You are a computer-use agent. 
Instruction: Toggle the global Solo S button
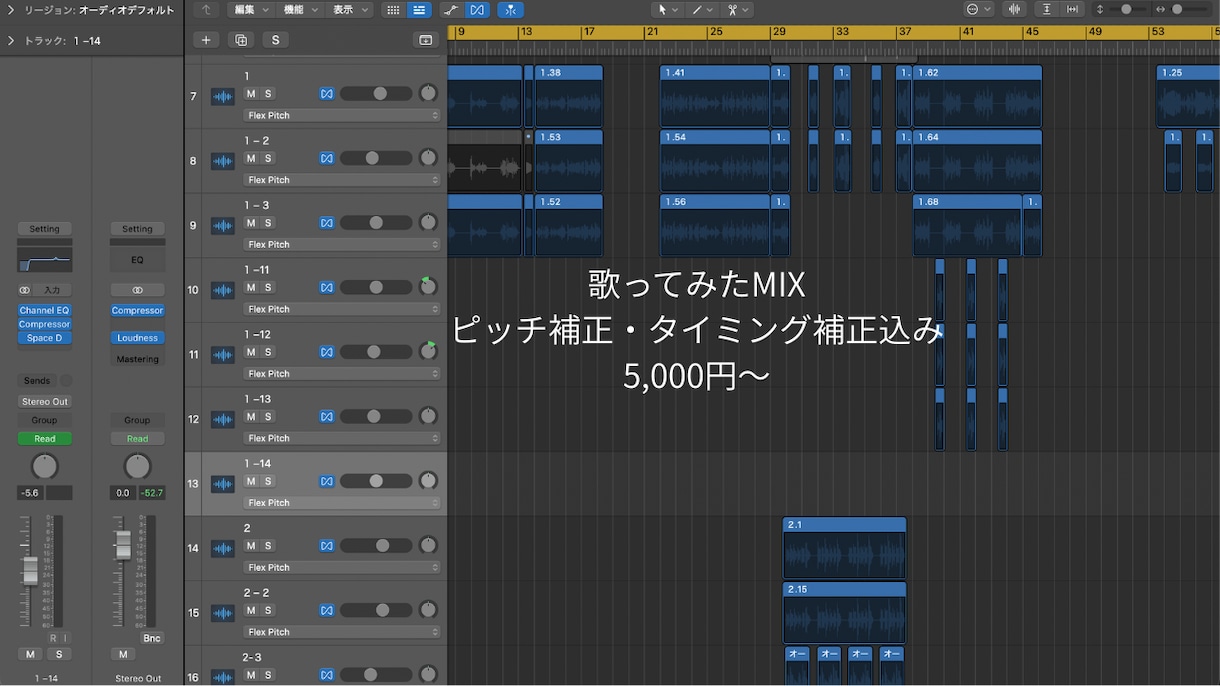point(275,40)
